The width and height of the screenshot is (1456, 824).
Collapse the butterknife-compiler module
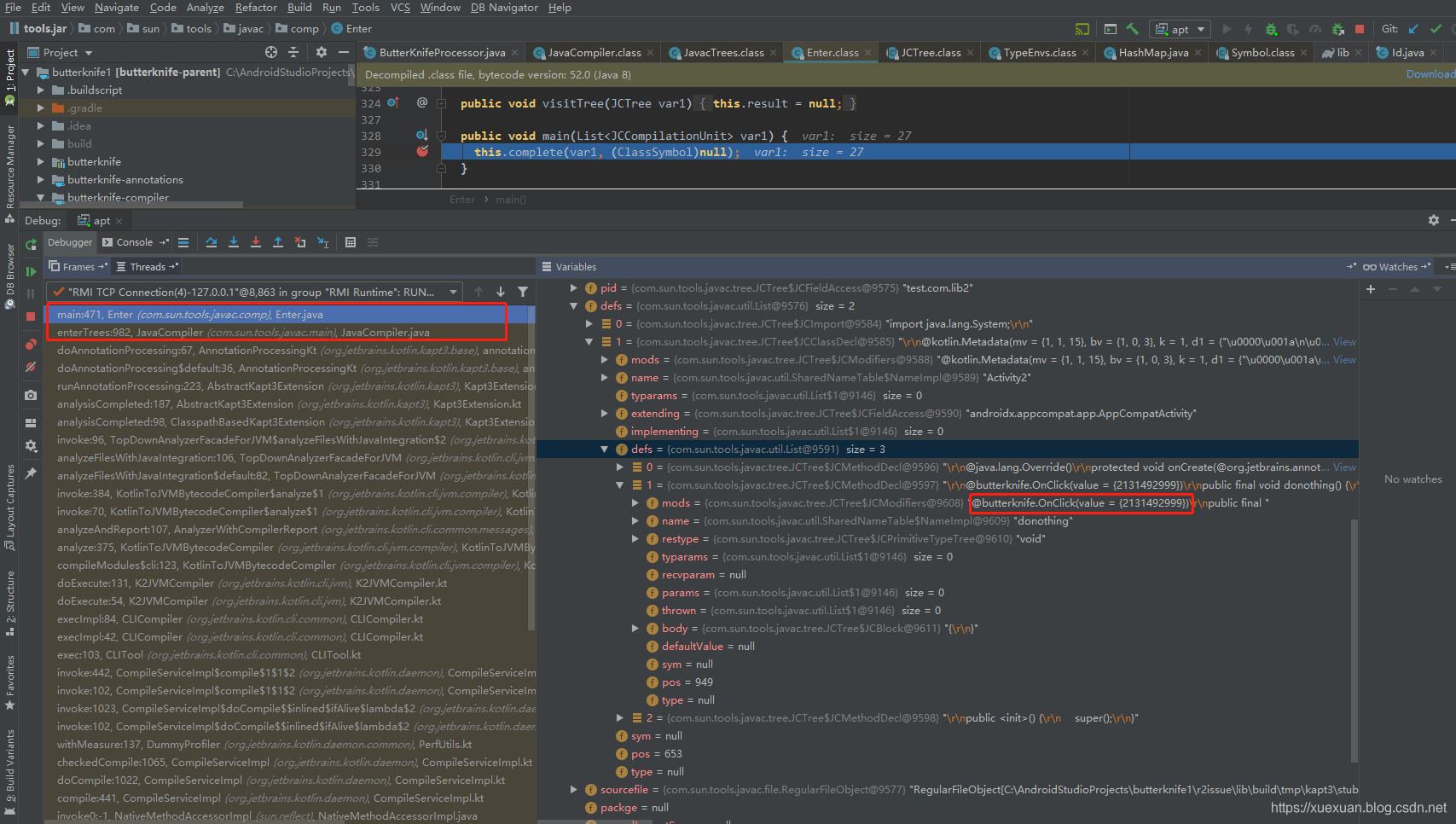point(40,197)
